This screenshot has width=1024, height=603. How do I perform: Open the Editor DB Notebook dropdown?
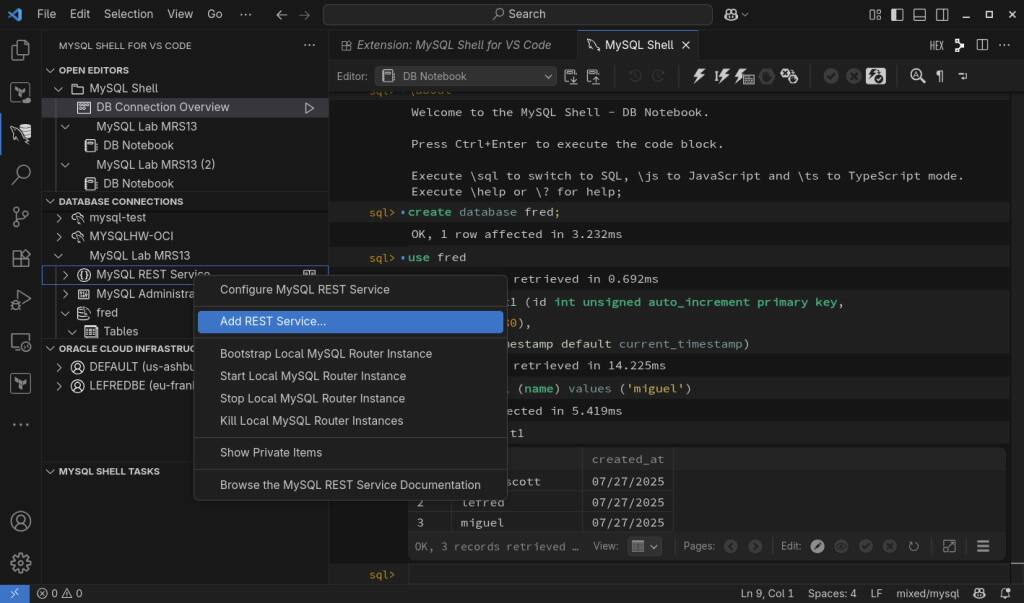465,76
